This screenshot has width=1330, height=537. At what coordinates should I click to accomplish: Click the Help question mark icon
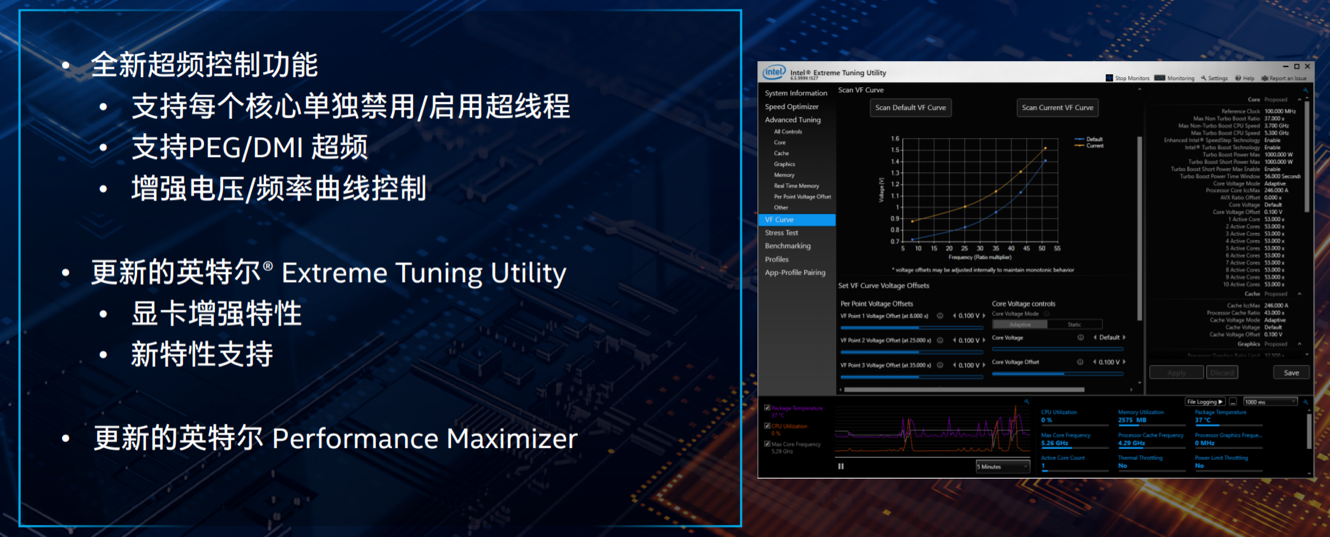tap(1238, 78)
